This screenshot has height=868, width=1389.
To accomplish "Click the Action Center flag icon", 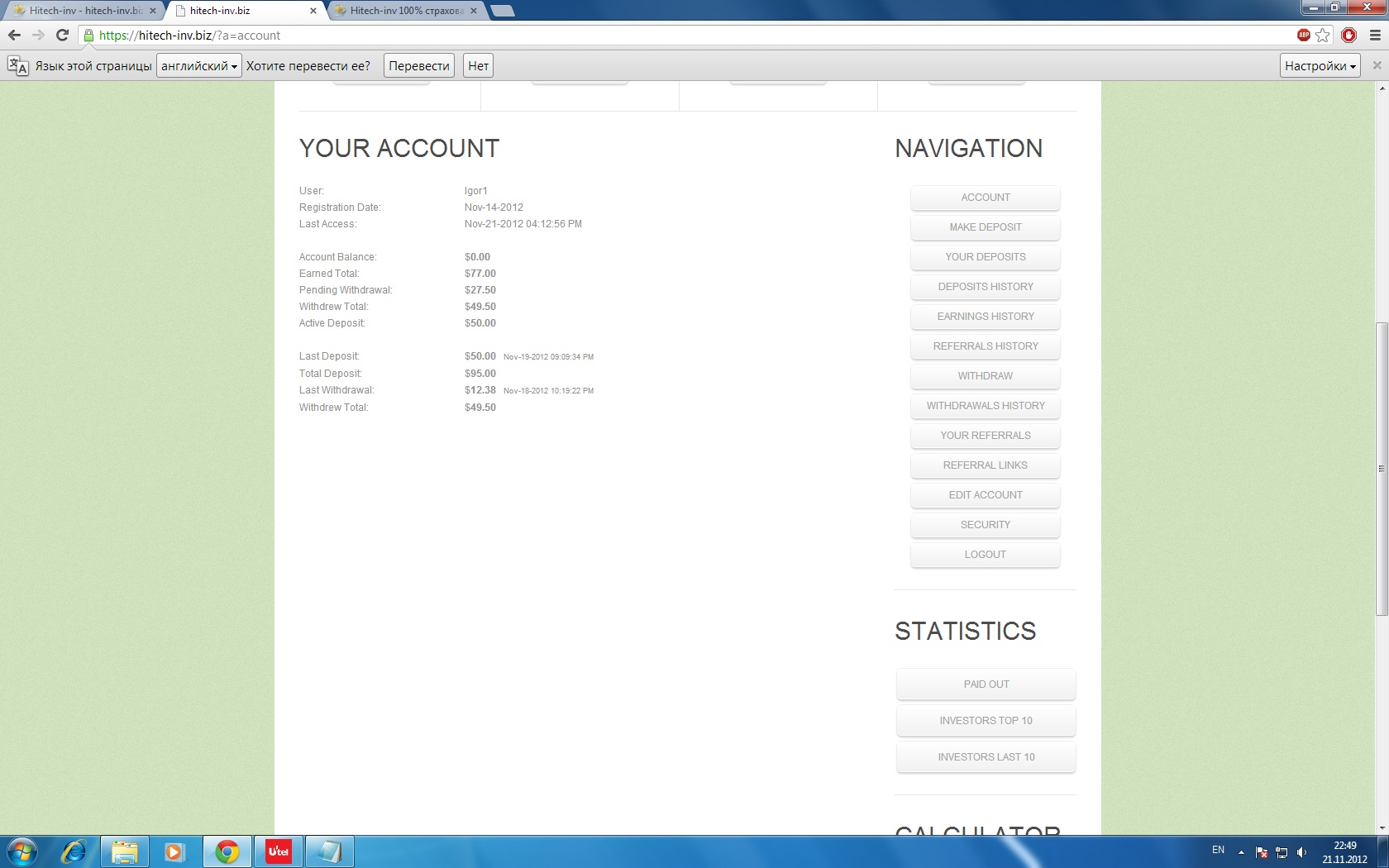I will [x=1262, y=852].
